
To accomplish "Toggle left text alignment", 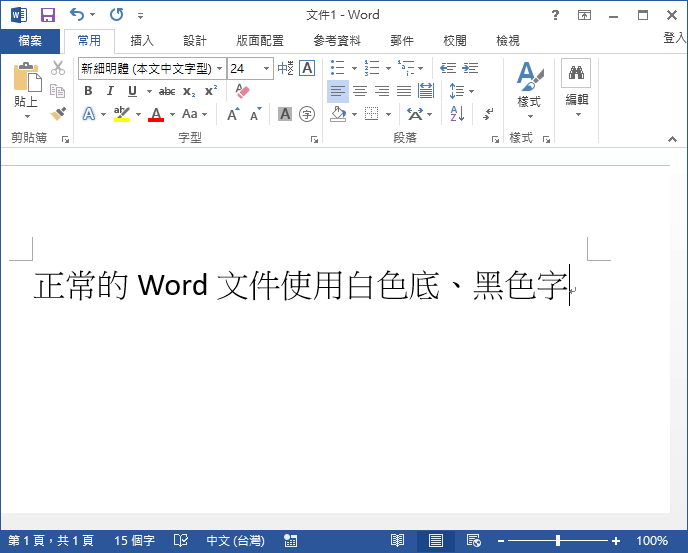I will 337,91.
